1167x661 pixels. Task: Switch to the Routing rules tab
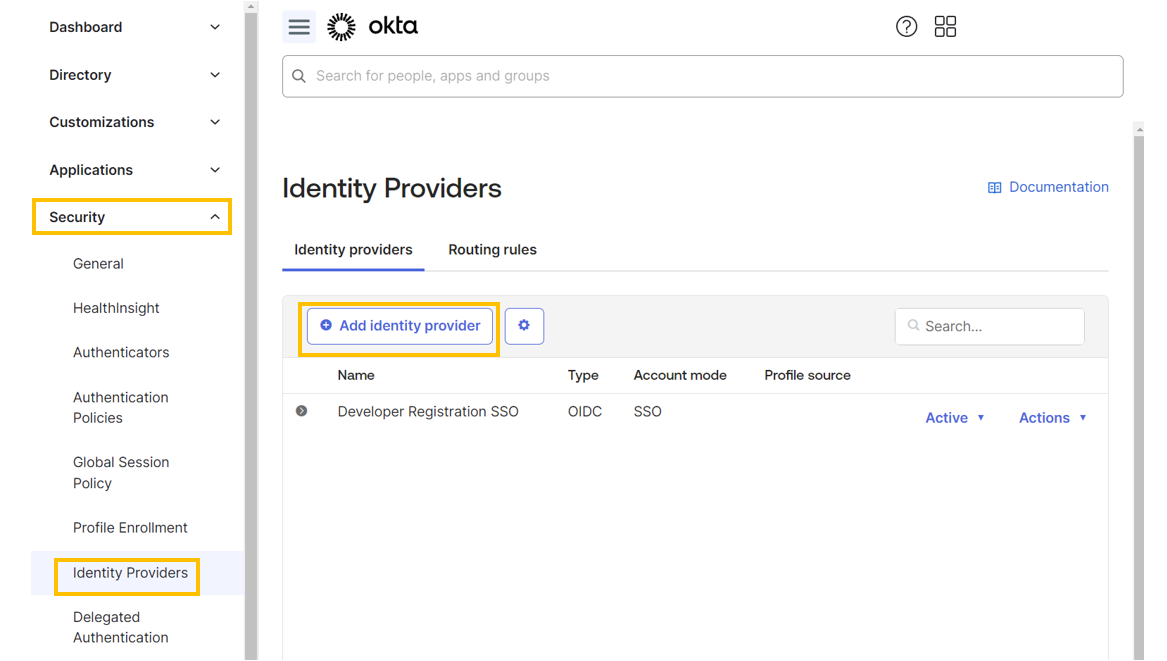(491, 249)
